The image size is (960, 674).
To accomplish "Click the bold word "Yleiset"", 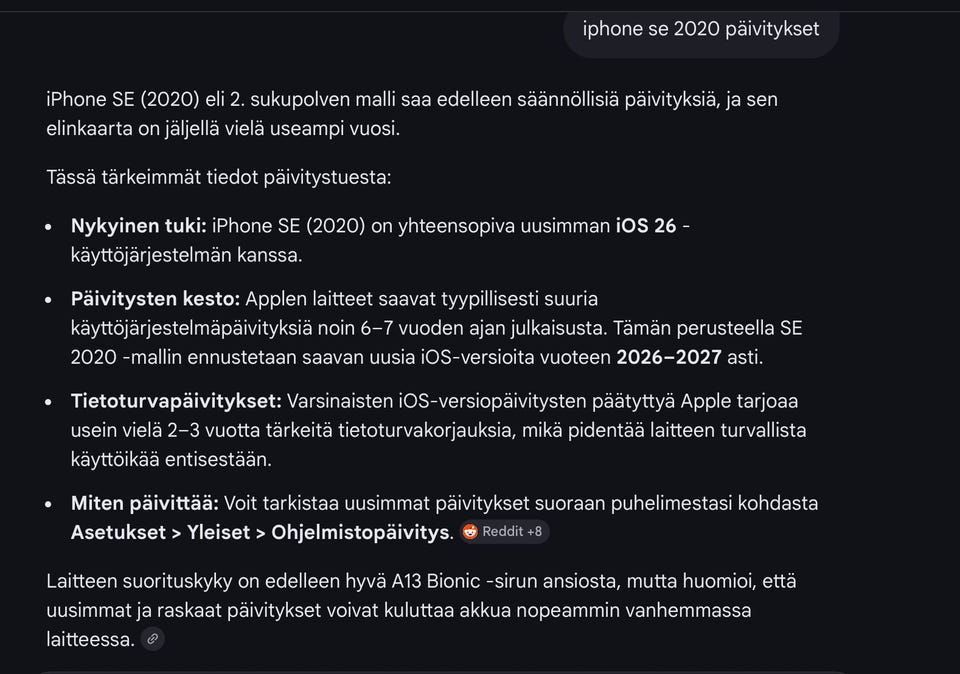I will coord(218,532).
